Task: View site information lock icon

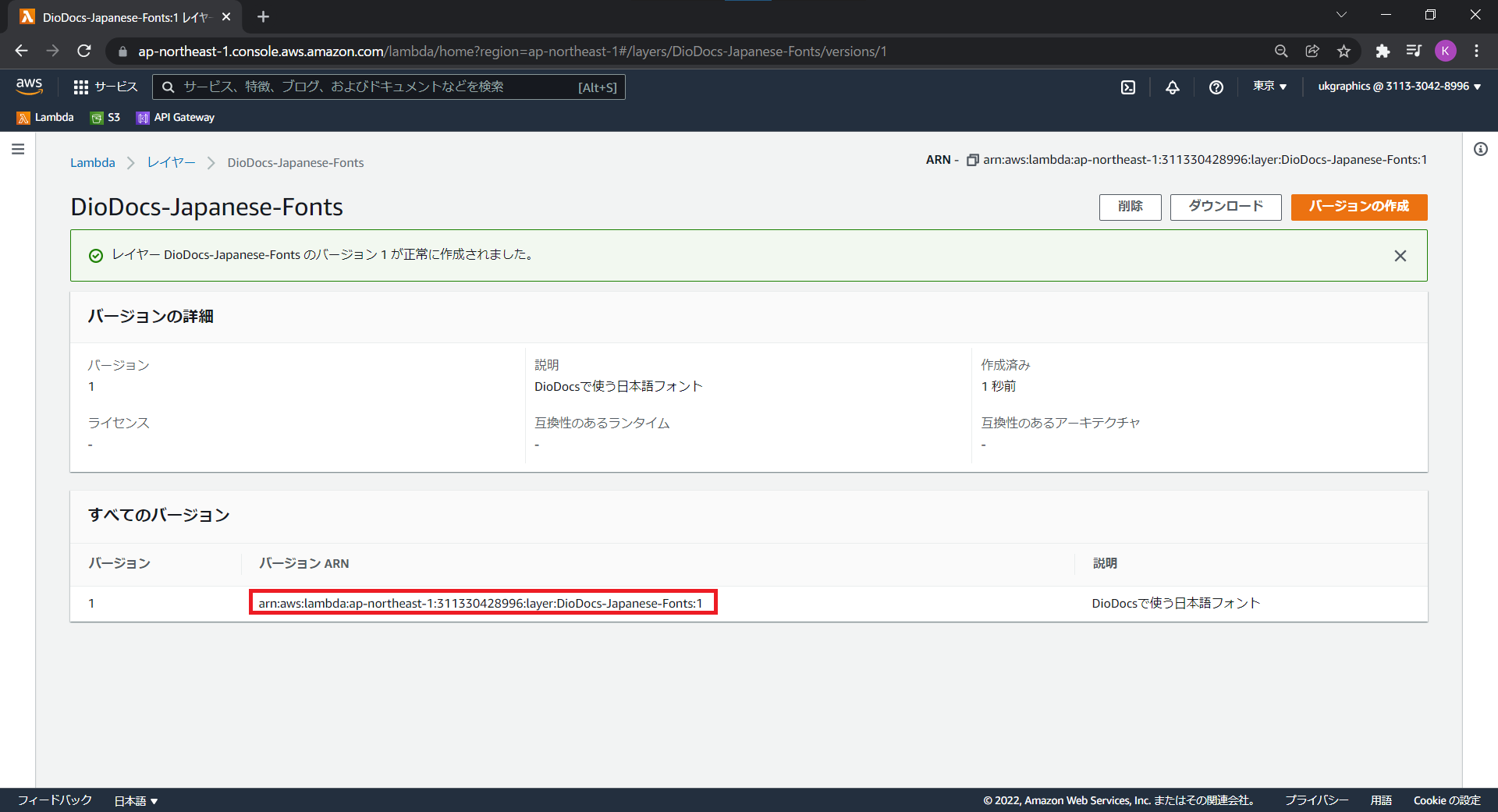Action: 122,51
